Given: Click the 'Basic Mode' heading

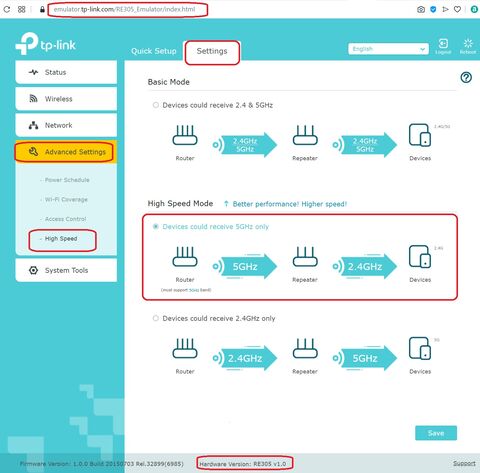Looking at the screenshot, I should coord(169,82).
